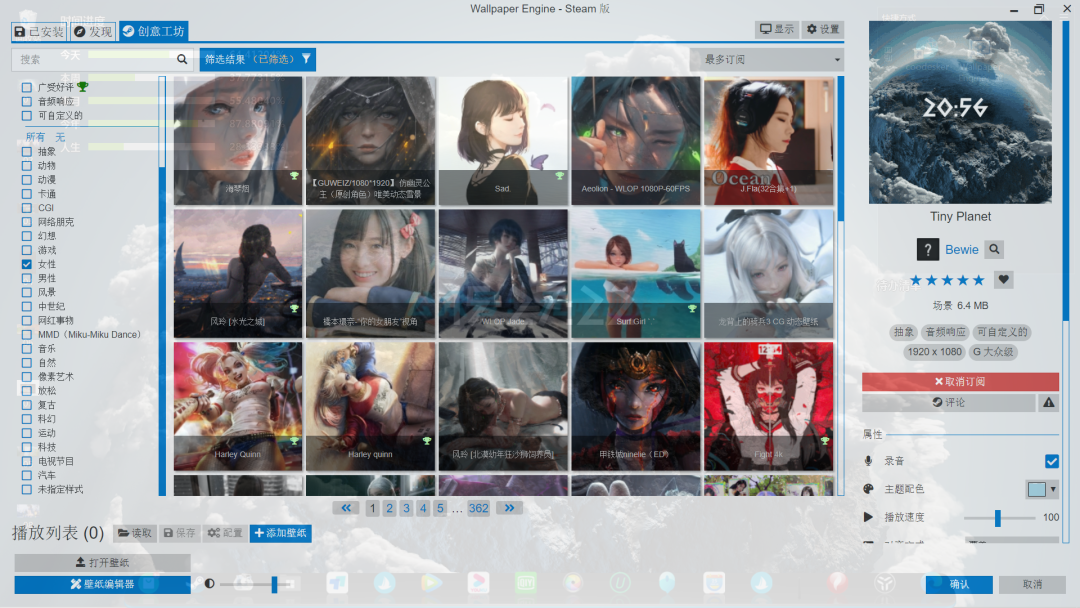Click the play icon beside 播放速度
This screenshot has width=1080, height=608.
tap(868, 517)
